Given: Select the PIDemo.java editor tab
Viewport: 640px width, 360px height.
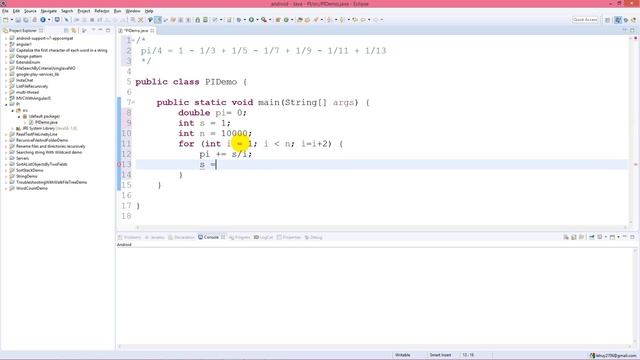Looking at the screenshot, I should pyautogui.click(x=136, y=31).
